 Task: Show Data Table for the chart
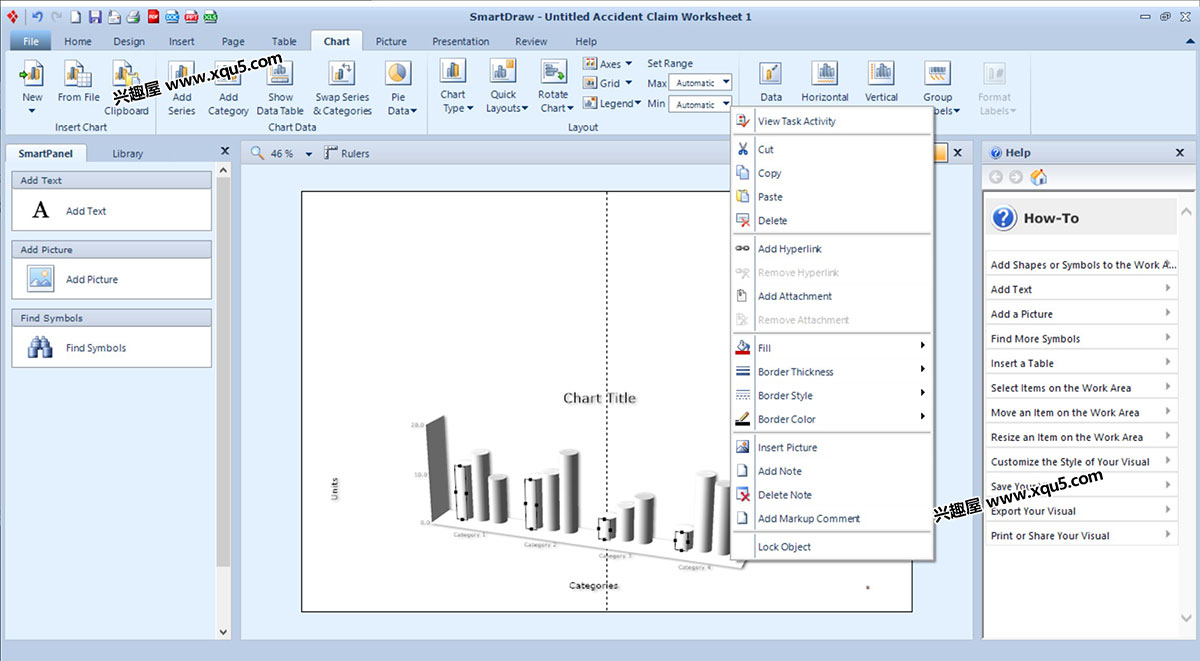point(280,88)
